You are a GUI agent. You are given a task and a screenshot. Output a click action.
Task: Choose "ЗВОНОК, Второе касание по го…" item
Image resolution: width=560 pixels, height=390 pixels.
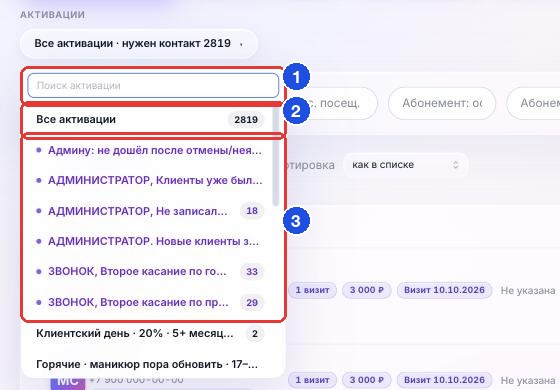pos(150,272)
